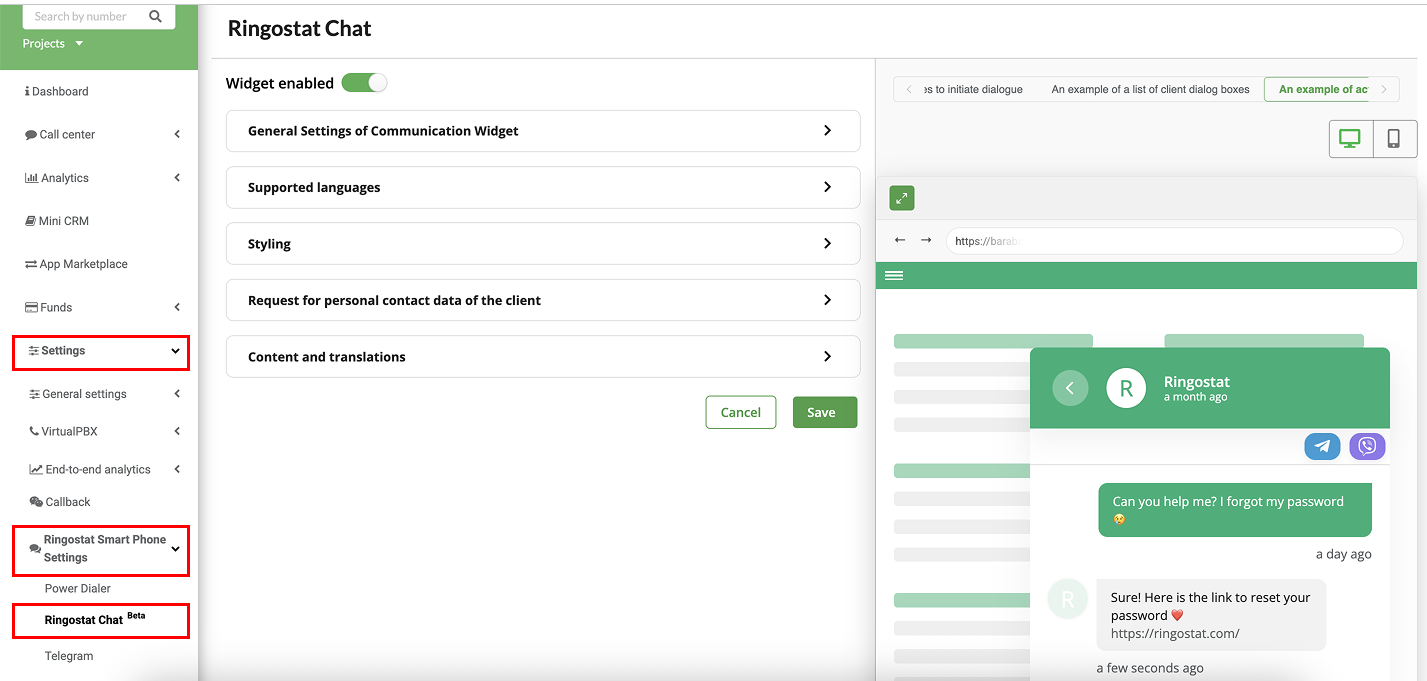Expand General Settings of Communication Widget
Screen dimensions: 1427x681
pos(543,131)
